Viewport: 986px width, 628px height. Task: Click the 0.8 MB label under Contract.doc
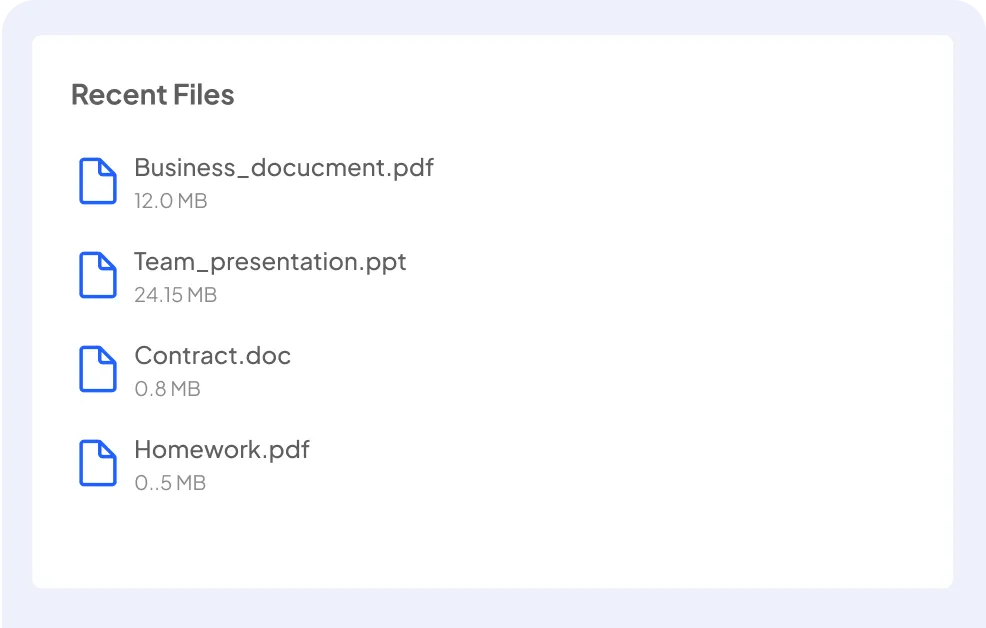[166, 388]
